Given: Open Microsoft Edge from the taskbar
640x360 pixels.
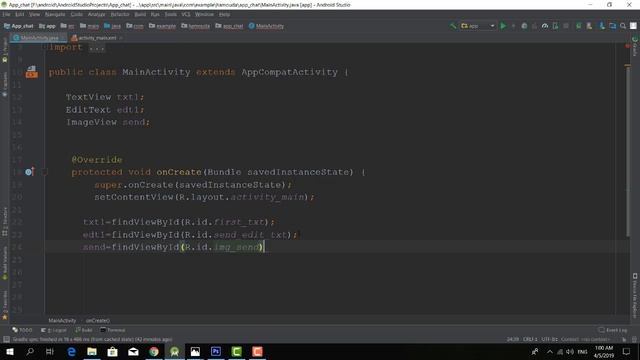Looking at the screenshot, I should 71,351.
